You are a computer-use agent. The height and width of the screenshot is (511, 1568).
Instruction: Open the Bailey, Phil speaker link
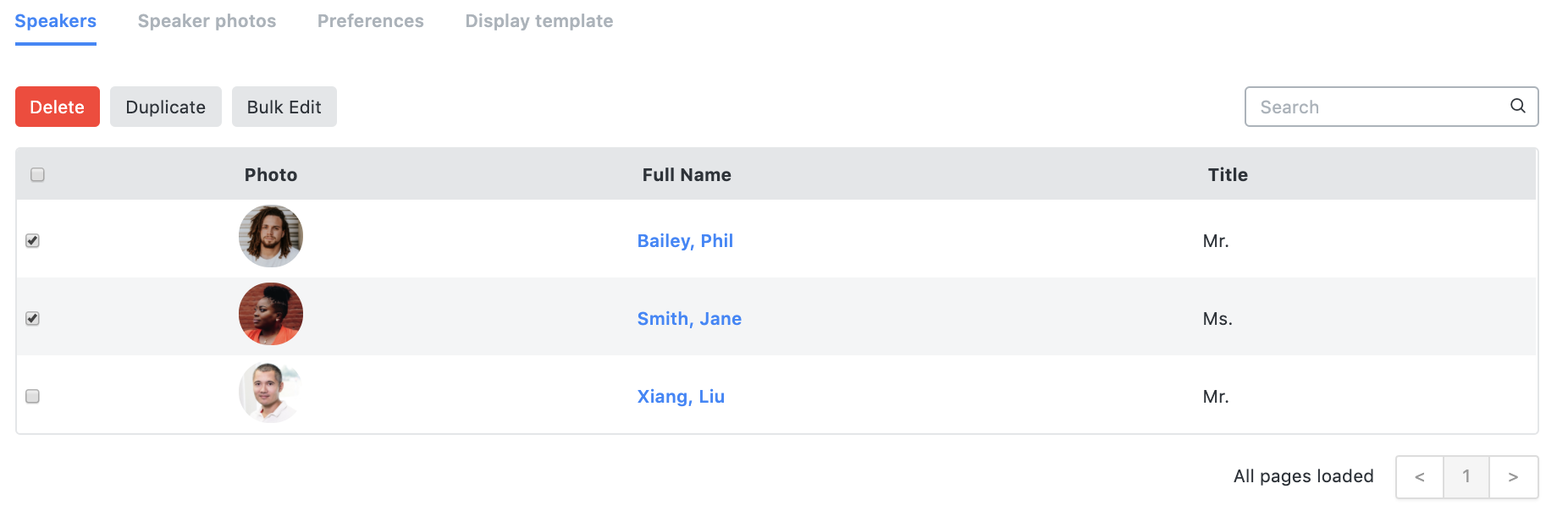685,241
